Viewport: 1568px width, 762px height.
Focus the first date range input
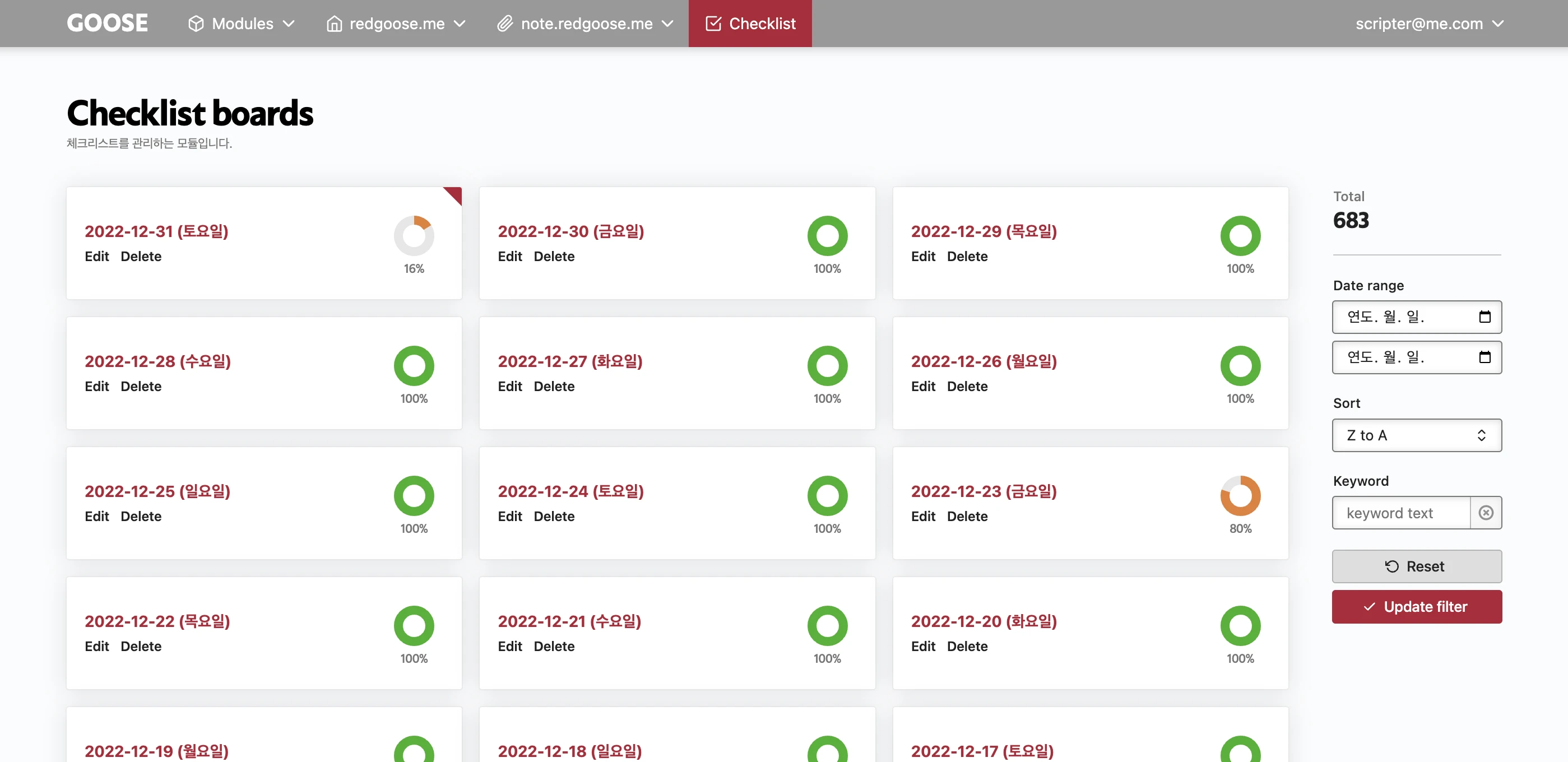(x=1417, y=317)
